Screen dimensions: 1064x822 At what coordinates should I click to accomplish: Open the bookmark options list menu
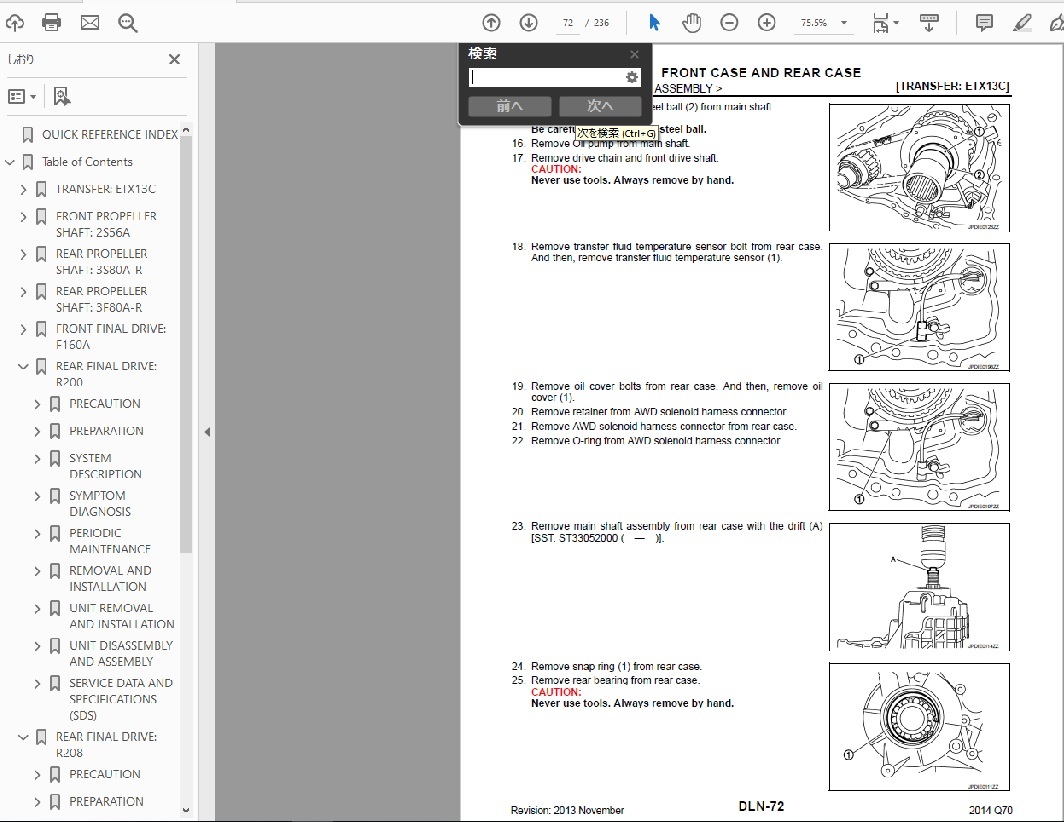[21, 96]
